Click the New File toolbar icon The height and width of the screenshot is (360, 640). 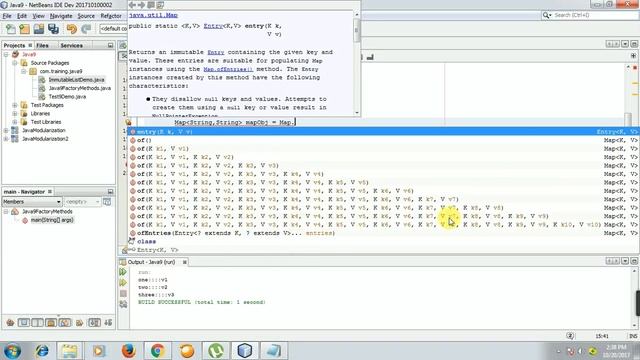click(x=11, y=29)
